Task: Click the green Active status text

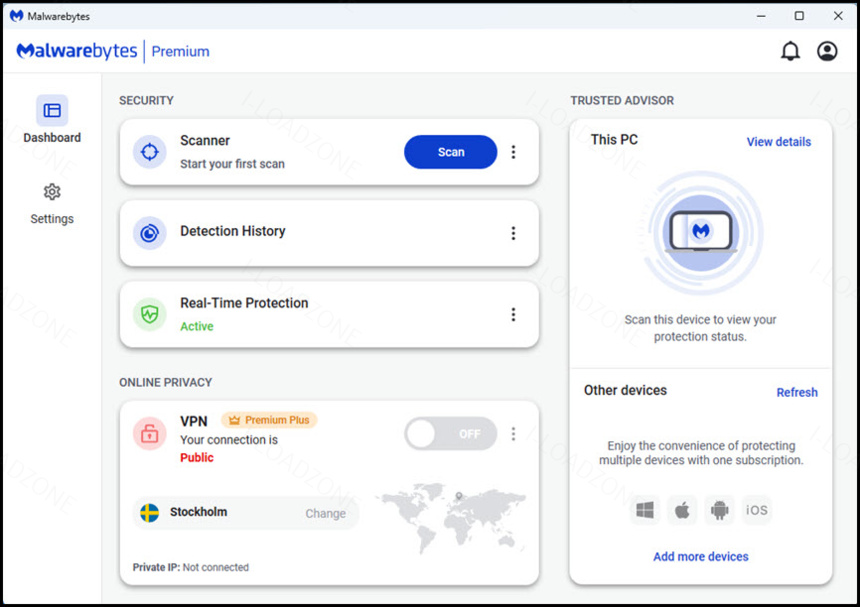Action: [197, 326]
